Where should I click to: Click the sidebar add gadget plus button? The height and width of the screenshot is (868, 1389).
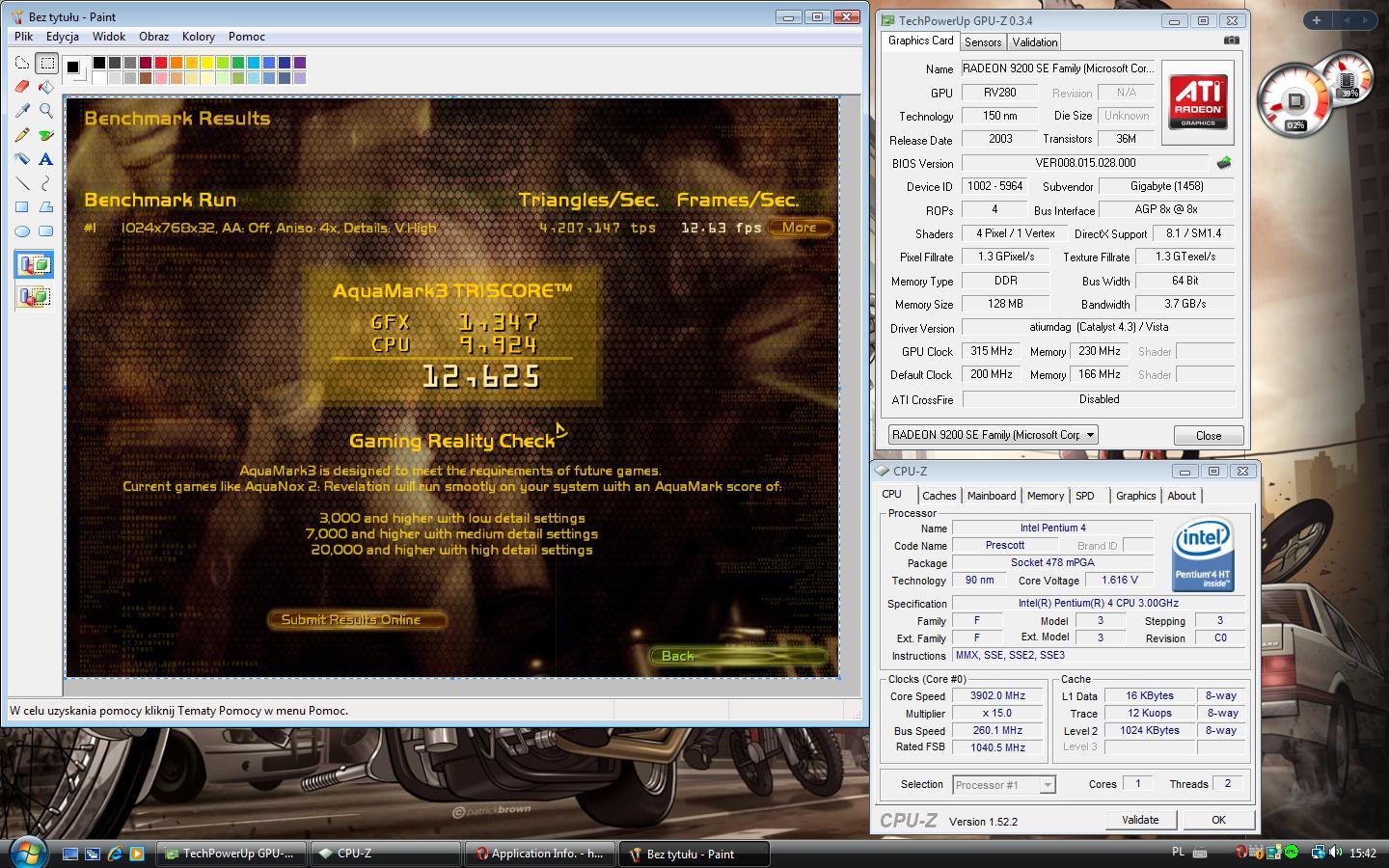coord(1317,19)
